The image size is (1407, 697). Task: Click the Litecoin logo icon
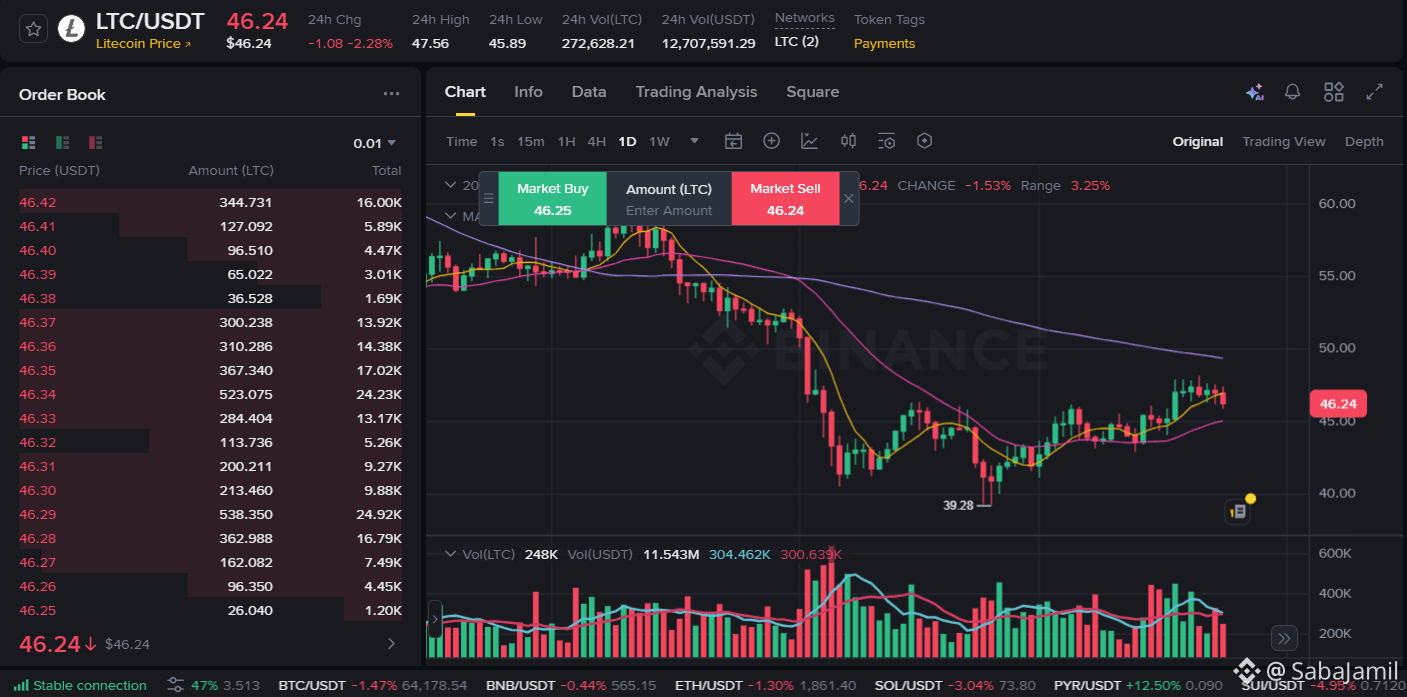tap(71, 29)
